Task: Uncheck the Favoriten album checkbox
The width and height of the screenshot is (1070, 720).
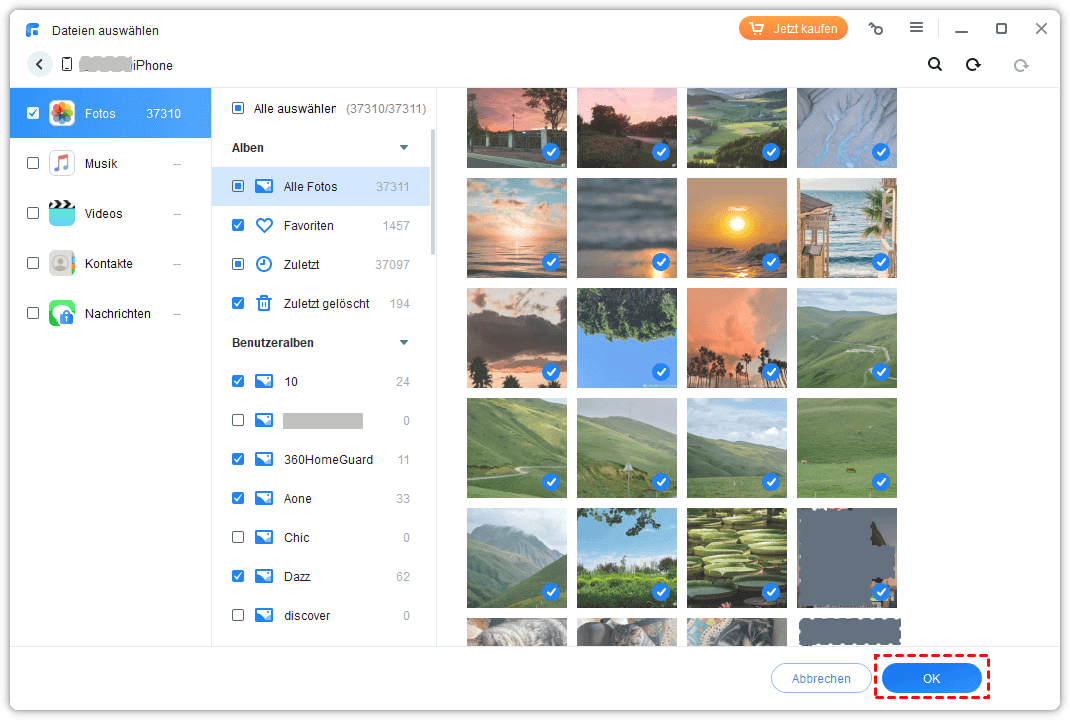Action: [x=238, y=226]
